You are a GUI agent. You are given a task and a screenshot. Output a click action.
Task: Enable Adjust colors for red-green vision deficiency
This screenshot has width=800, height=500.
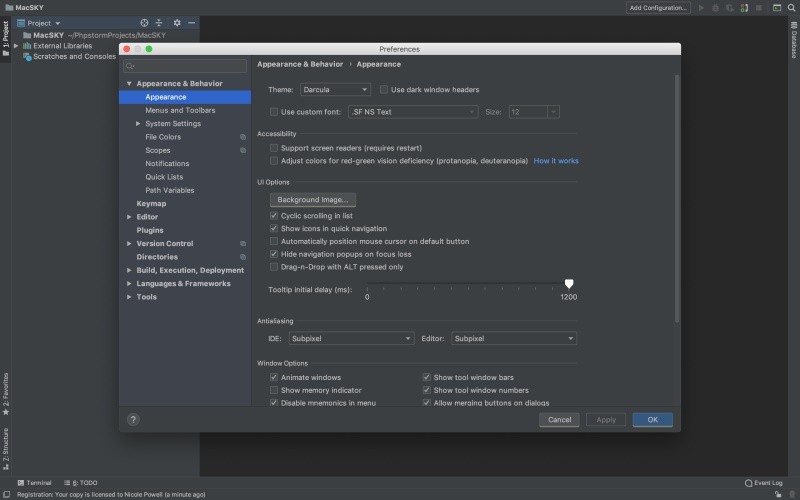point(274,161)
